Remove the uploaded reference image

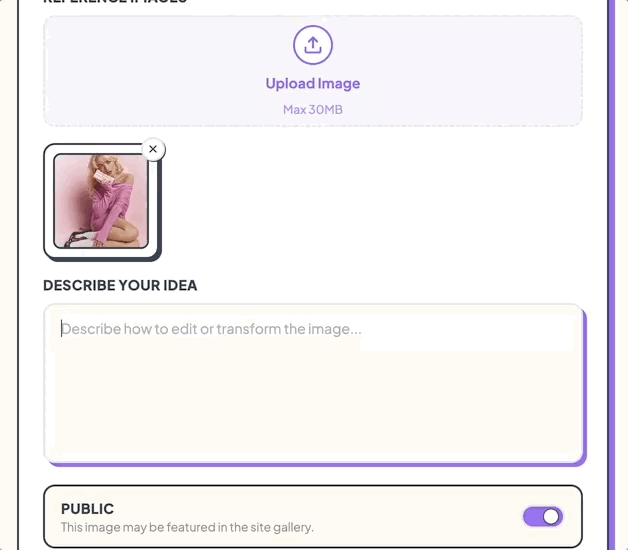tap(153, 149)
